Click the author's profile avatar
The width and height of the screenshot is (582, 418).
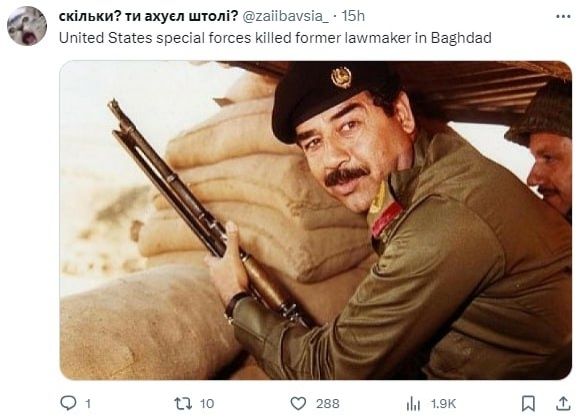click(27, 26)
